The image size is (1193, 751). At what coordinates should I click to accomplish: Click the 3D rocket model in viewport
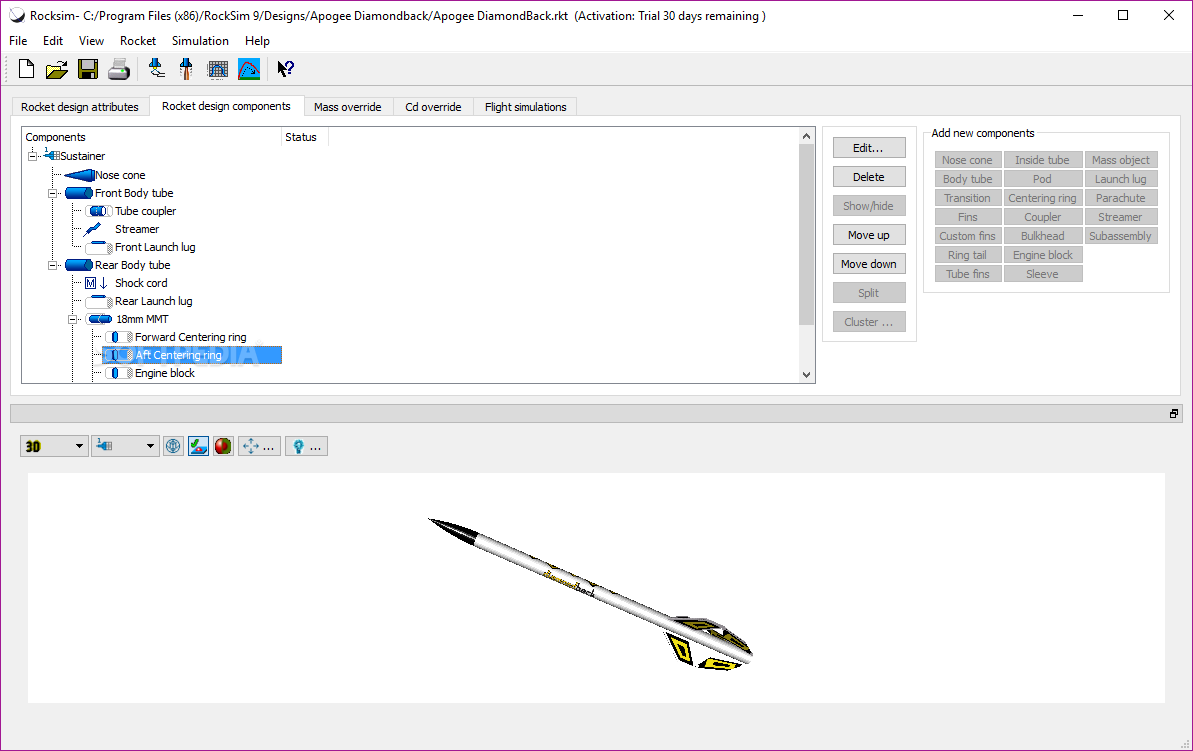[x=590, y=593]
